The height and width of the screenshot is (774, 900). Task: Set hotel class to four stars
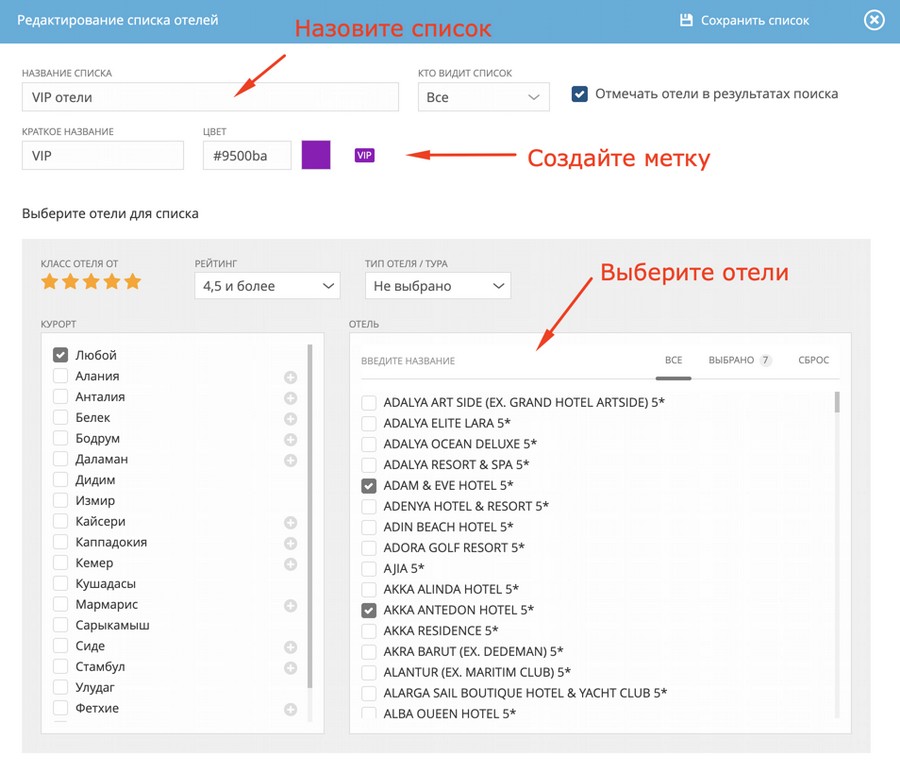tap(112, 281)
